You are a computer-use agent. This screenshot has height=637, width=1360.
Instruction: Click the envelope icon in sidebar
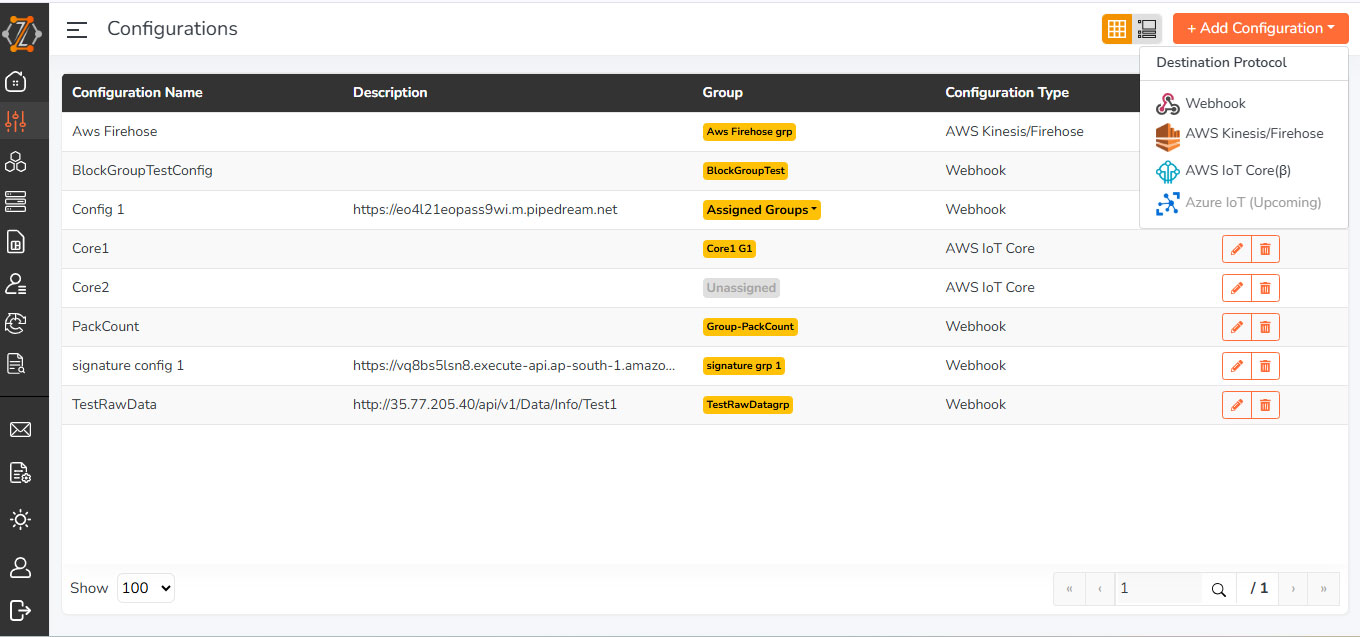(x=19, y=430)
